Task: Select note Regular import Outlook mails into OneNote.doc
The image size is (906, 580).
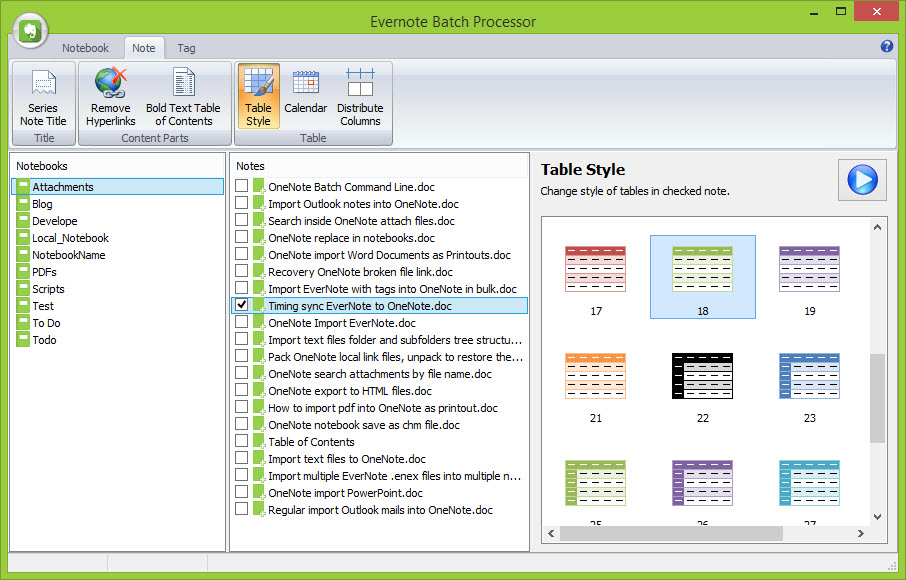Action: tap(380, 510)
